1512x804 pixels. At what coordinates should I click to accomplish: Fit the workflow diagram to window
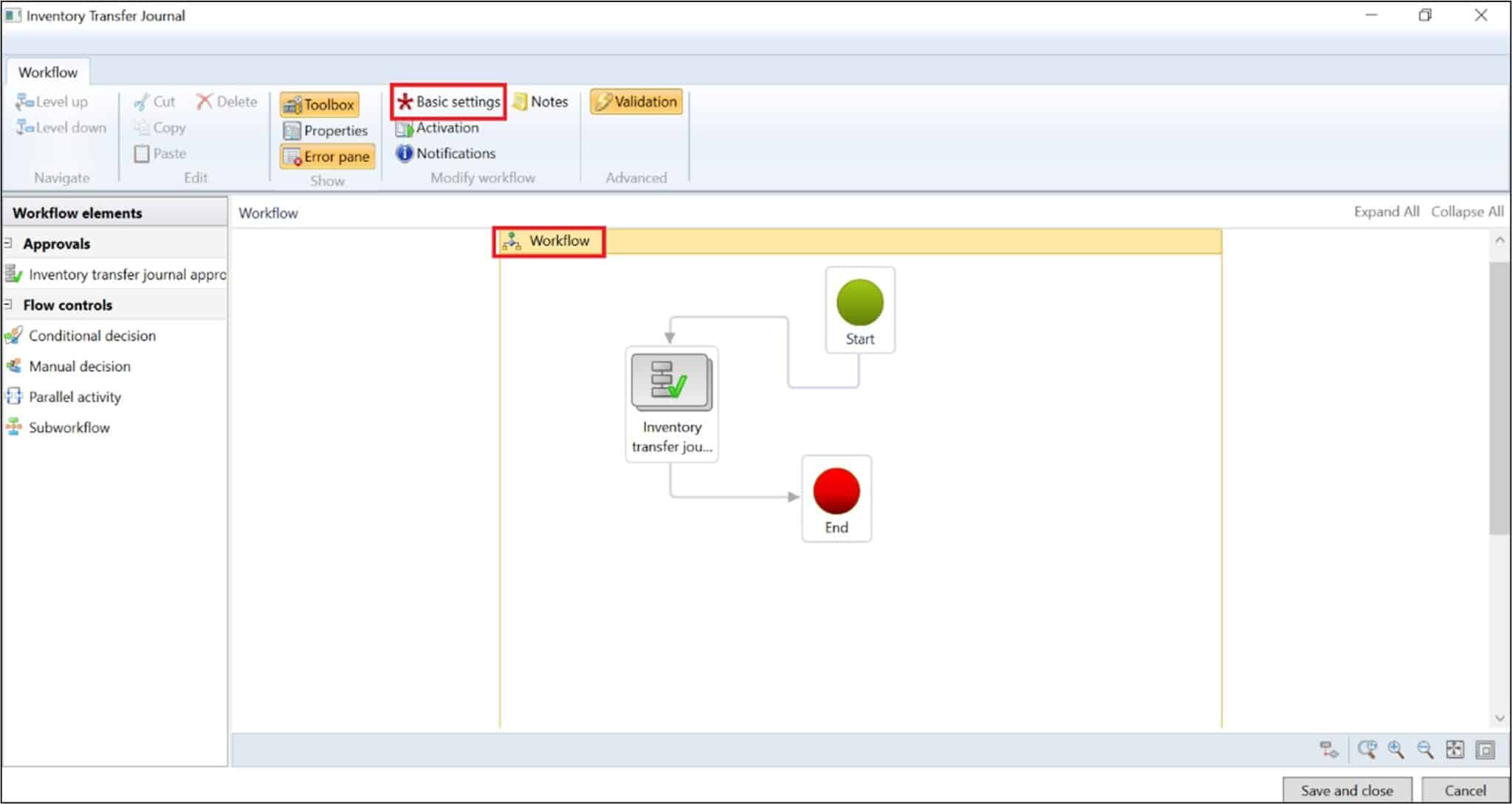click(1455, 749)
